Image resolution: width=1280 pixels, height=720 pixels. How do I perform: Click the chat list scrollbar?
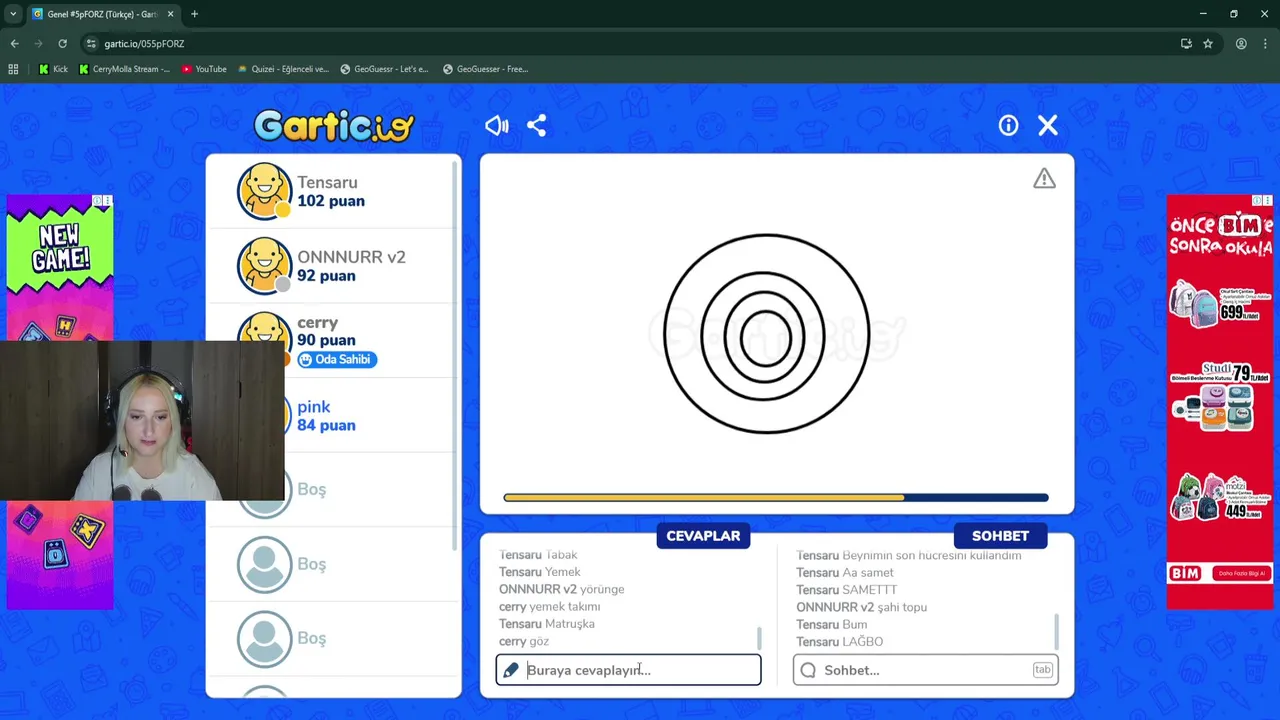[x=1056, y=632]
